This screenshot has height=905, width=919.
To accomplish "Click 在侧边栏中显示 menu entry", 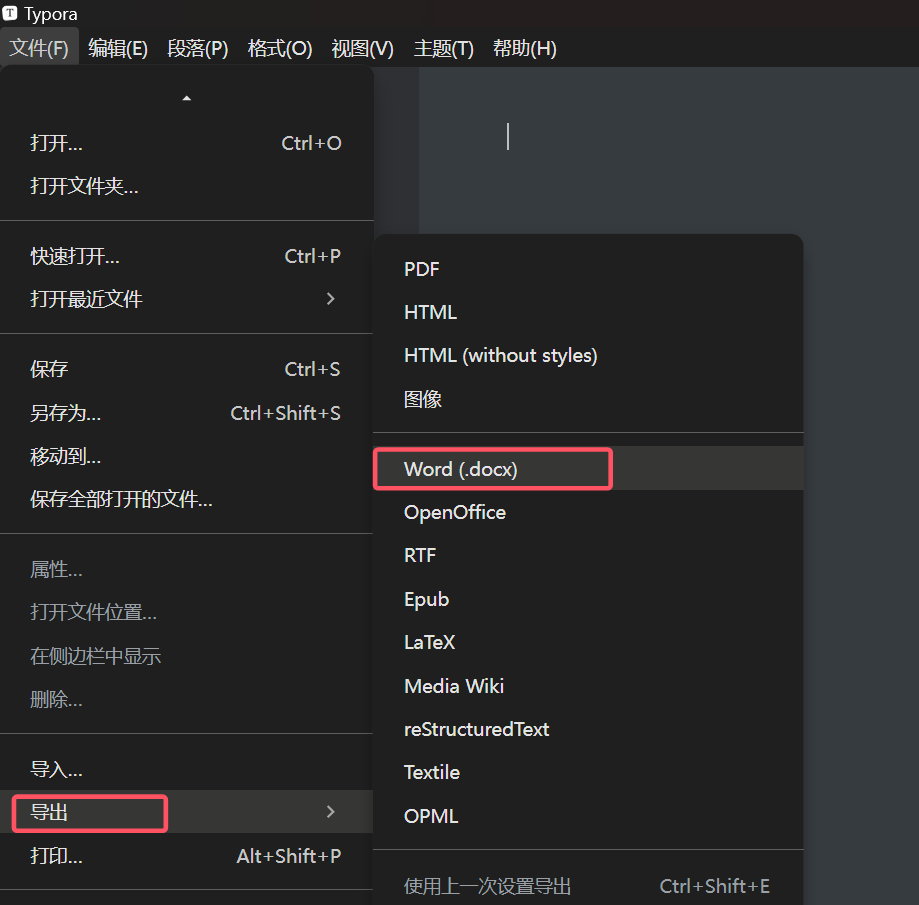I will [186, 656].
